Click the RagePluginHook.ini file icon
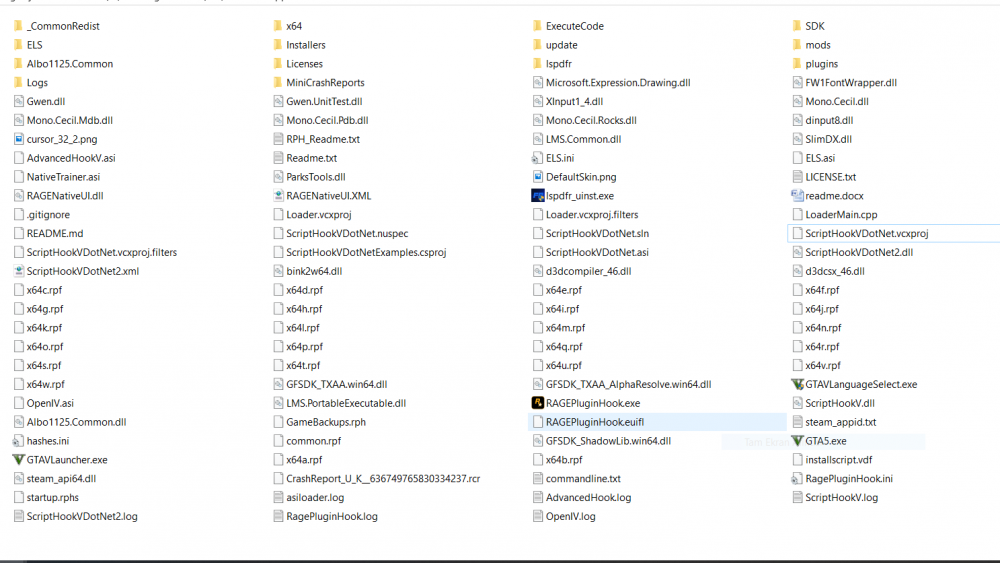 tap(797, 478)
